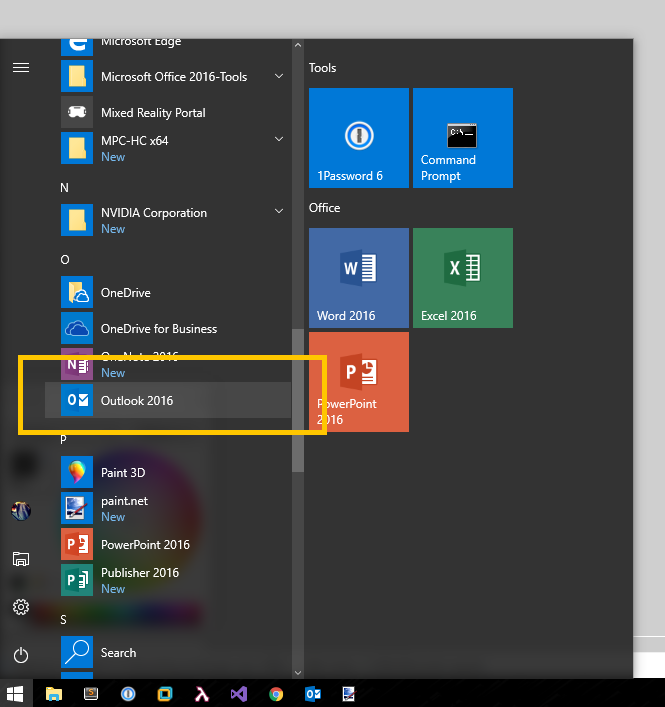Click the Office tile group title
Screen dimensions: 665x707
325,208
